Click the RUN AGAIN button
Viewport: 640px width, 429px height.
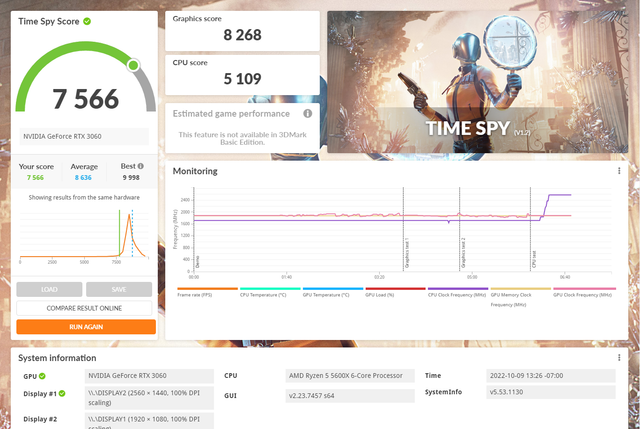pyautogui.click(x=86, y=327)
